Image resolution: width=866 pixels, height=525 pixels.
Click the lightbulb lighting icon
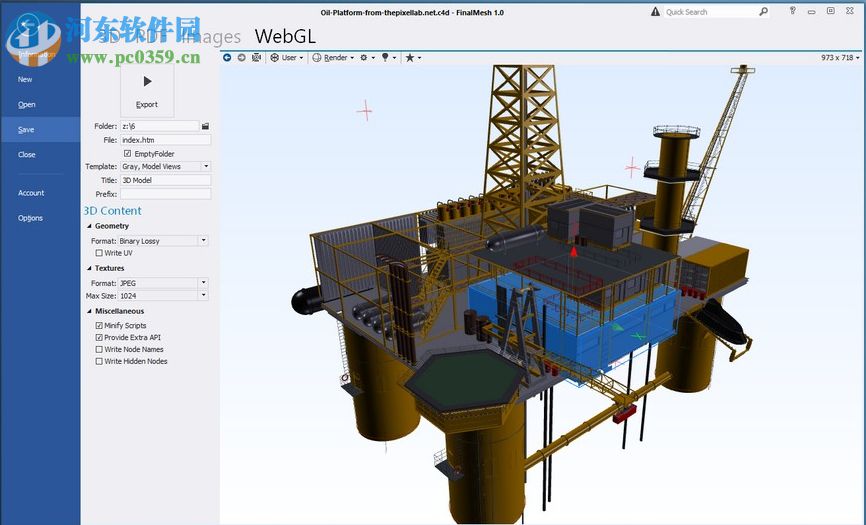[385, 58]
